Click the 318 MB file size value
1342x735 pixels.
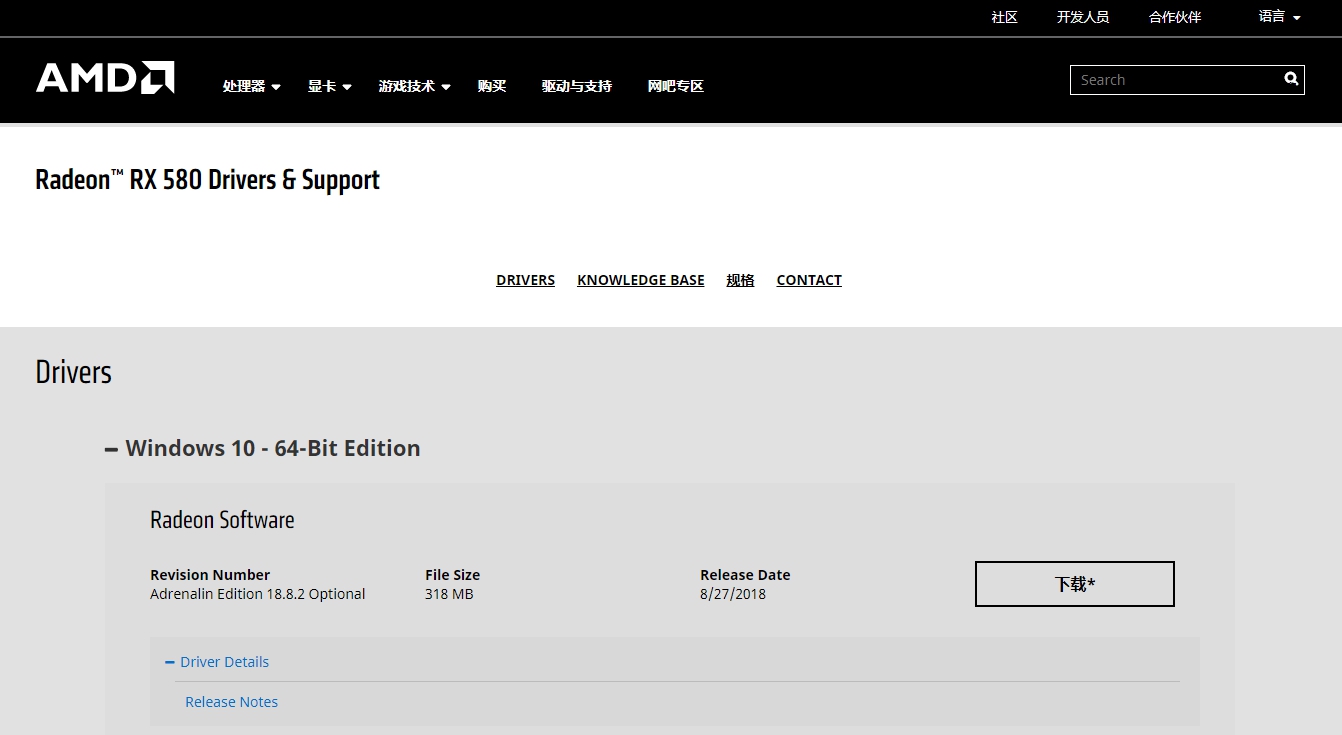coord(449,594)
